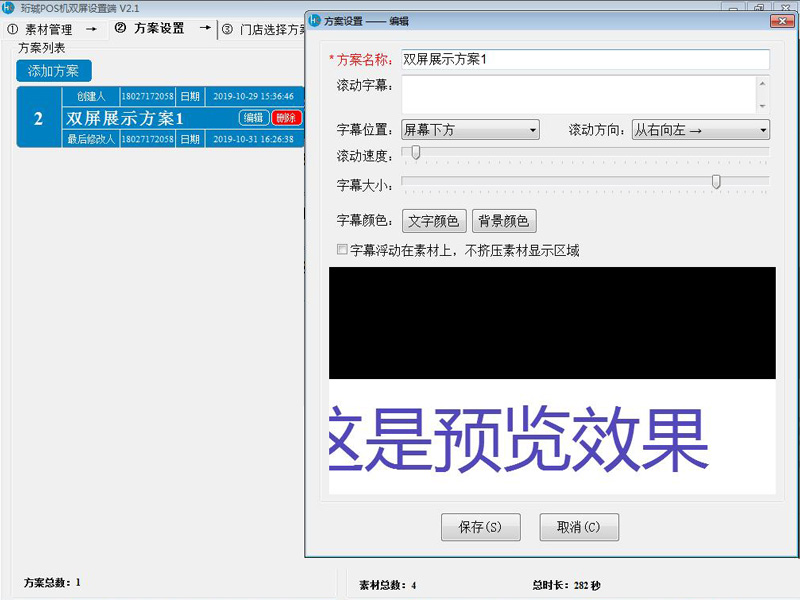Click the 滚动字幕 scrollbar down arrow
Image resolution: width=800 pixels, height=600 pixels.
[x=762, y=106]
